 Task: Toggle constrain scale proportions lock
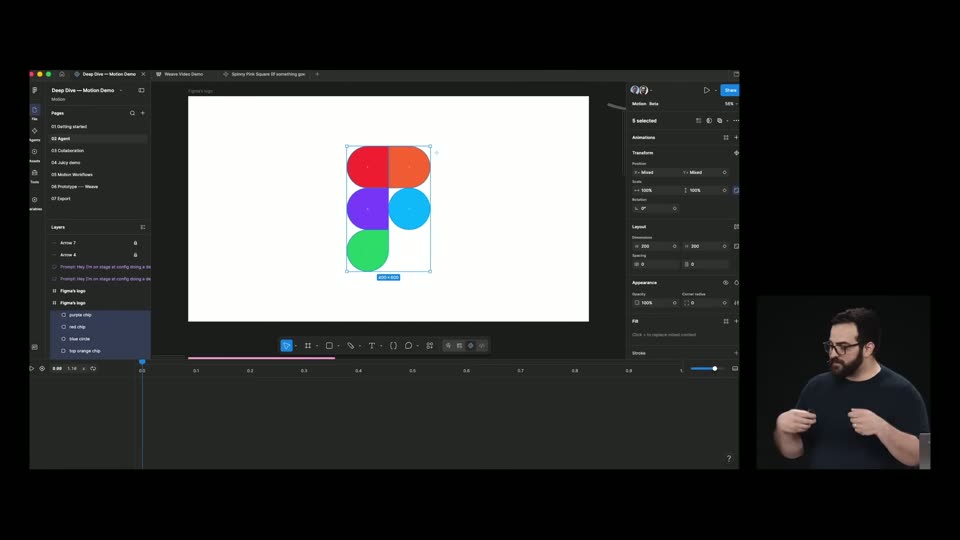736,190
